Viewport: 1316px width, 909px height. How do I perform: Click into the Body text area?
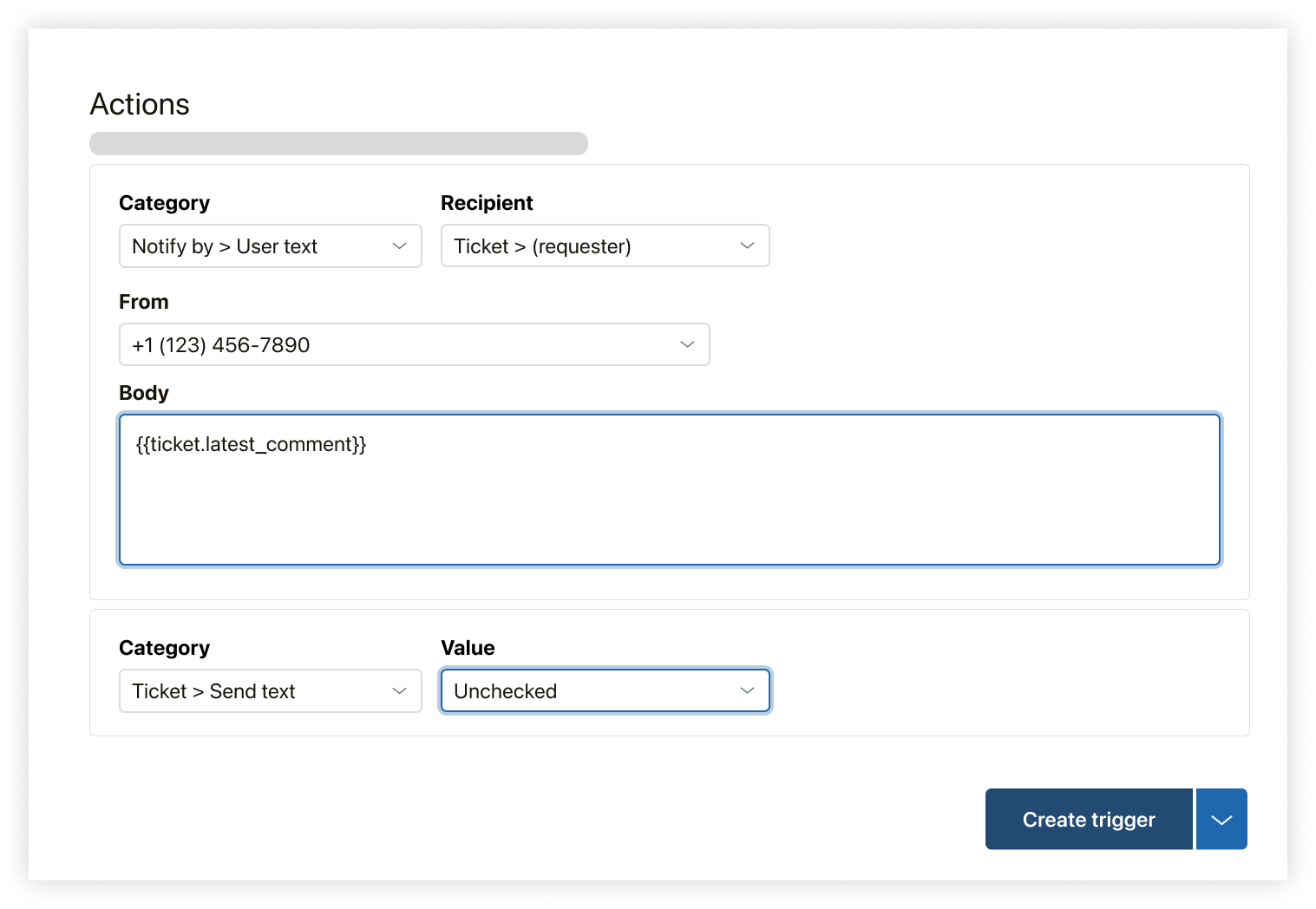670,490
